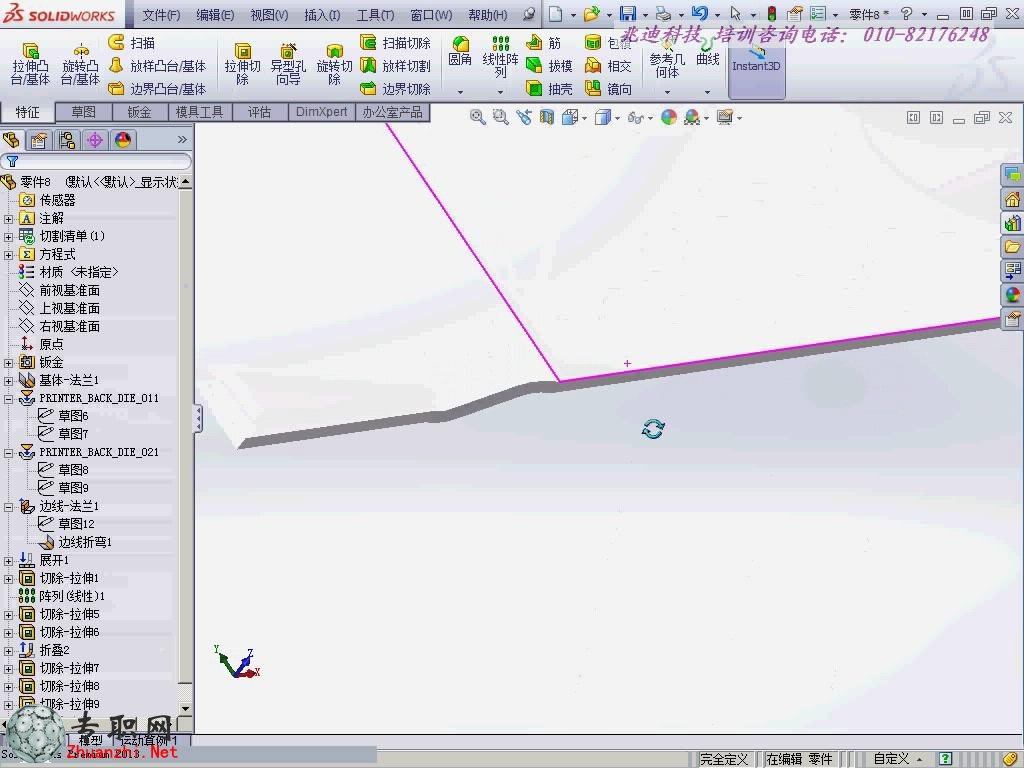Switch to the DimXpert tab
Screen dimensions: 1024x768
click(321, 112)
